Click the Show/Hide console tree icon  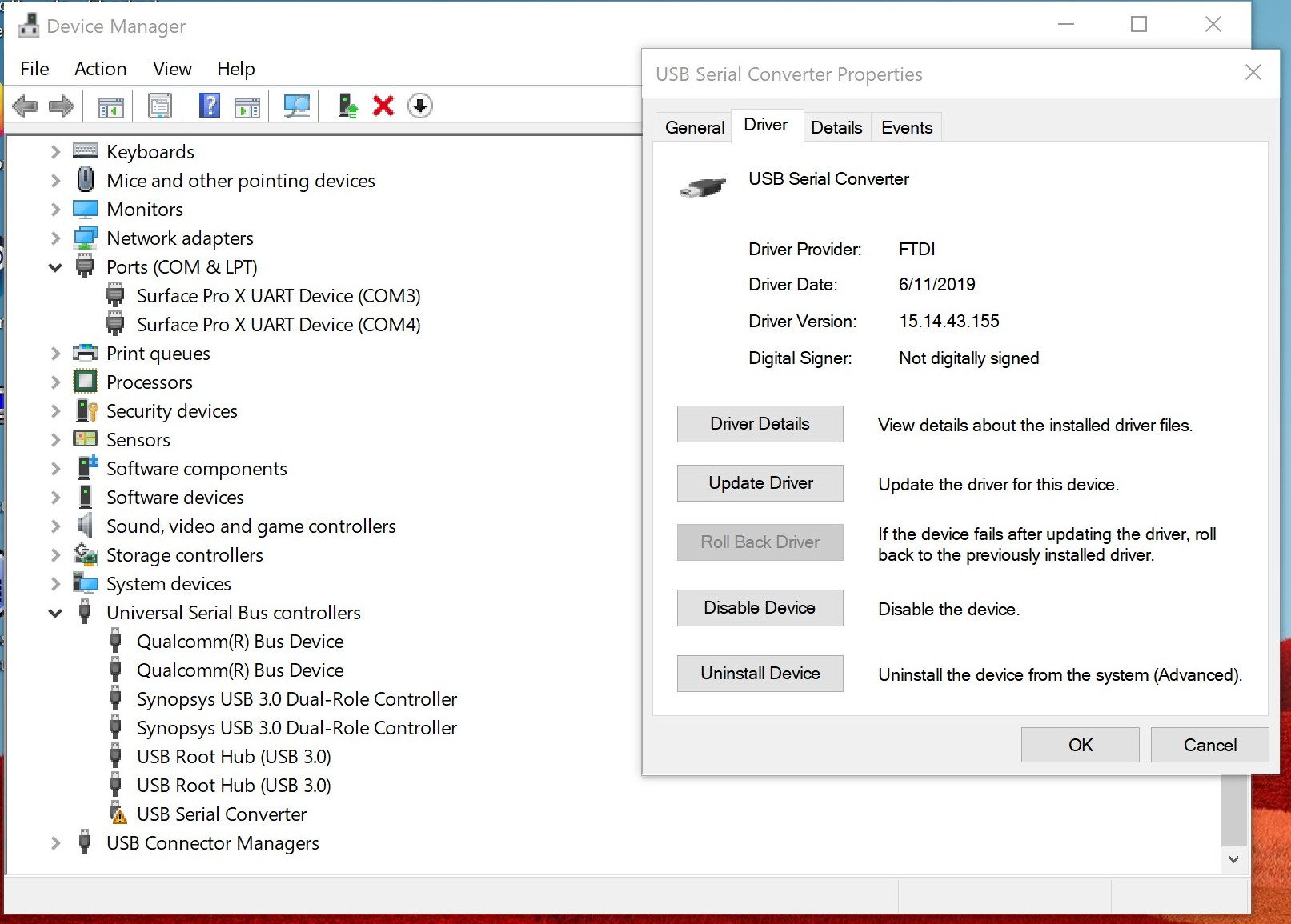[x=110, y=106]
